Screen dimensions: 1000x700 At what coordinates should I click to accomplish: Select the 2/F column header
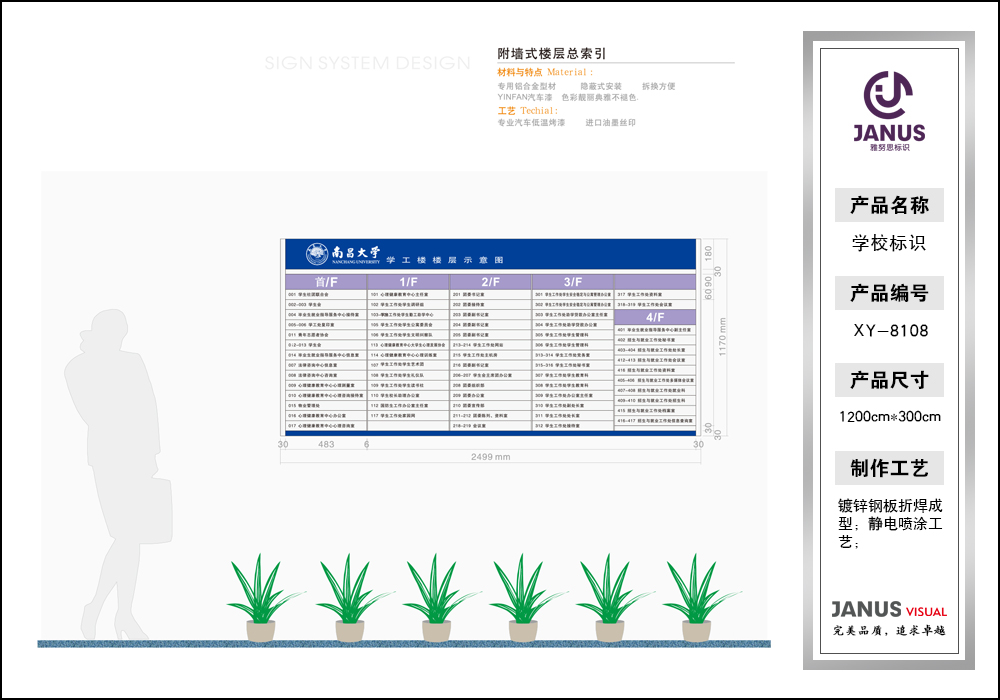coord(490,282)
